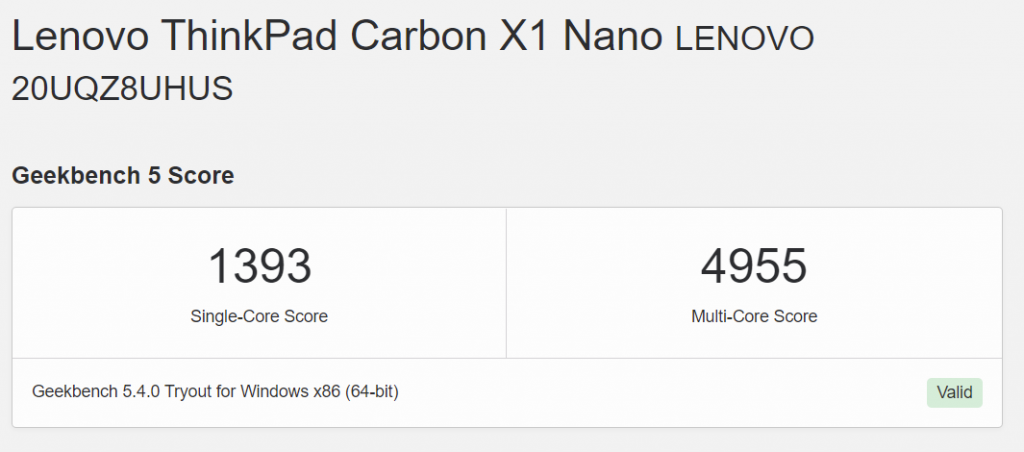Click the 5.4.0 version number
Viewport: 1024px width, 452px height.
141,392
